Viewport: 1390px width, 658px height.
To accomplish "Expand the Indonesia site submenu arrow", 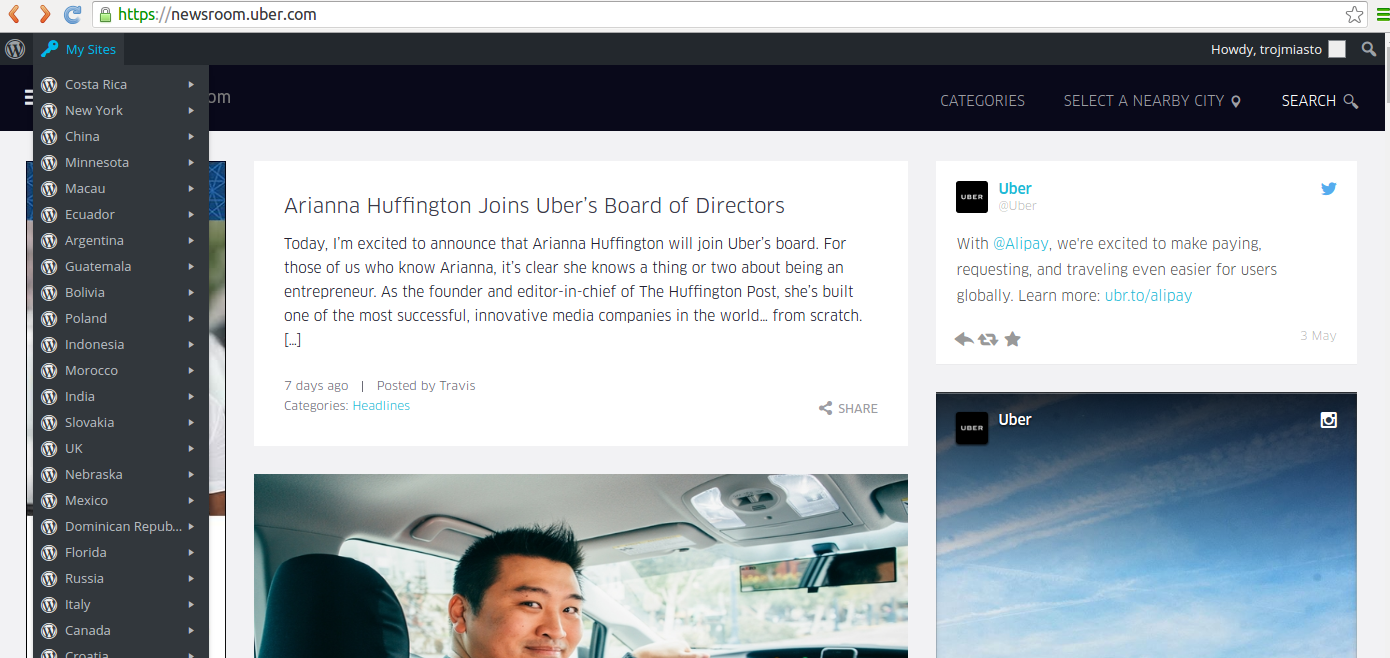I will tap(191, 344).
